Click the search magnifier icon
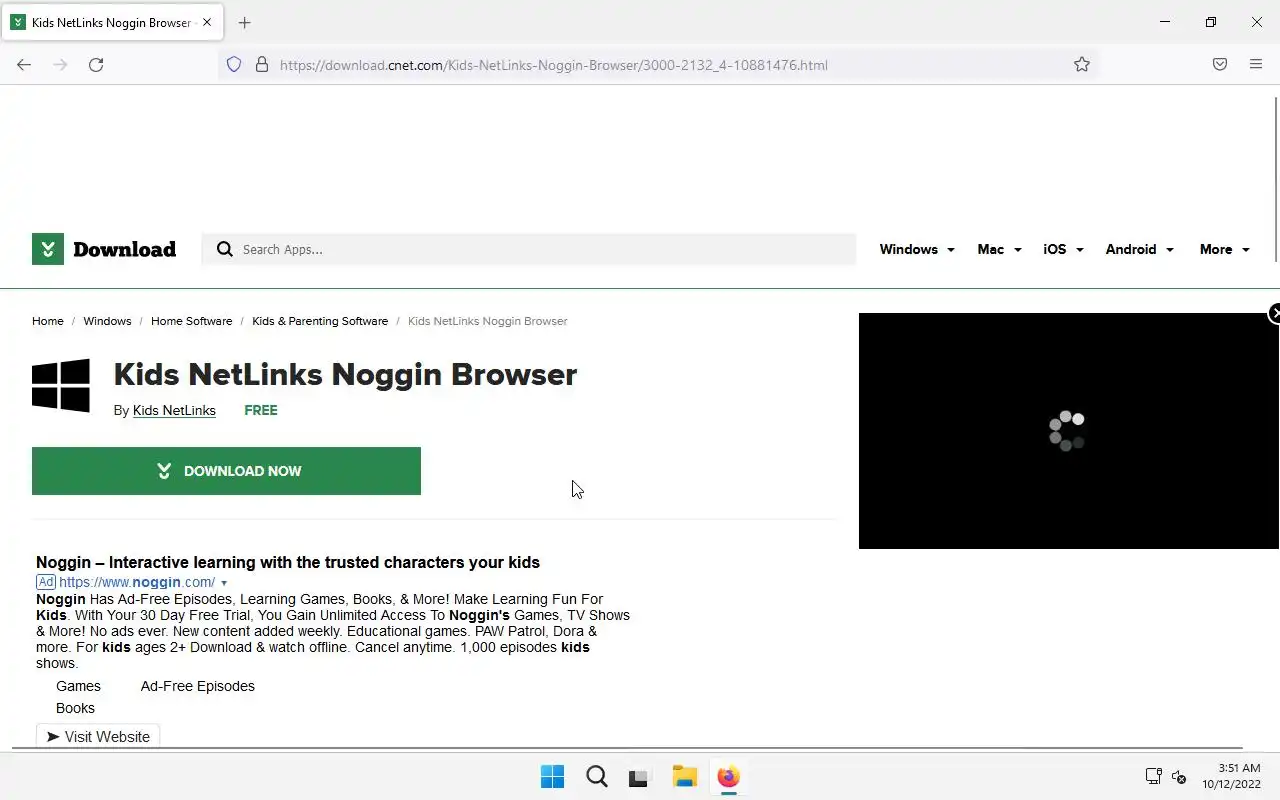Screen dimensions: 1280x800 225,249
